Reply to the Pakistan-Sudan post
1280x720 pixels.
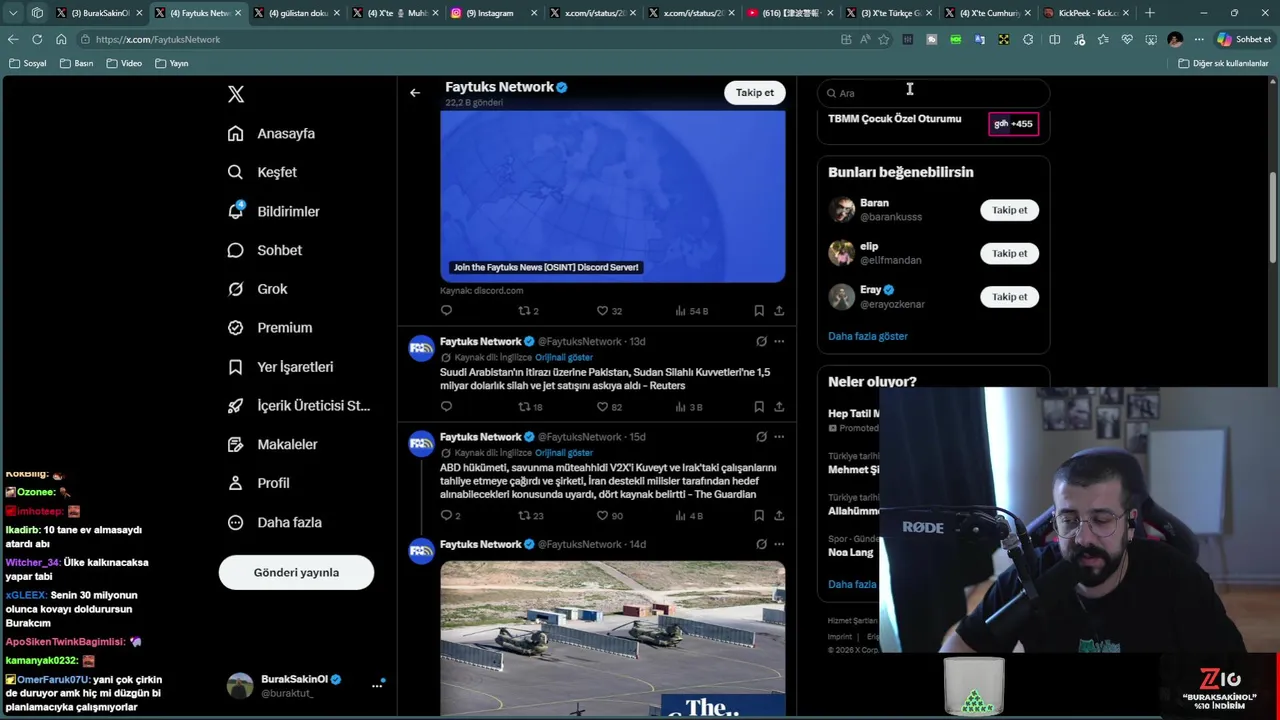pyautogui.click(x=446, y=407)
